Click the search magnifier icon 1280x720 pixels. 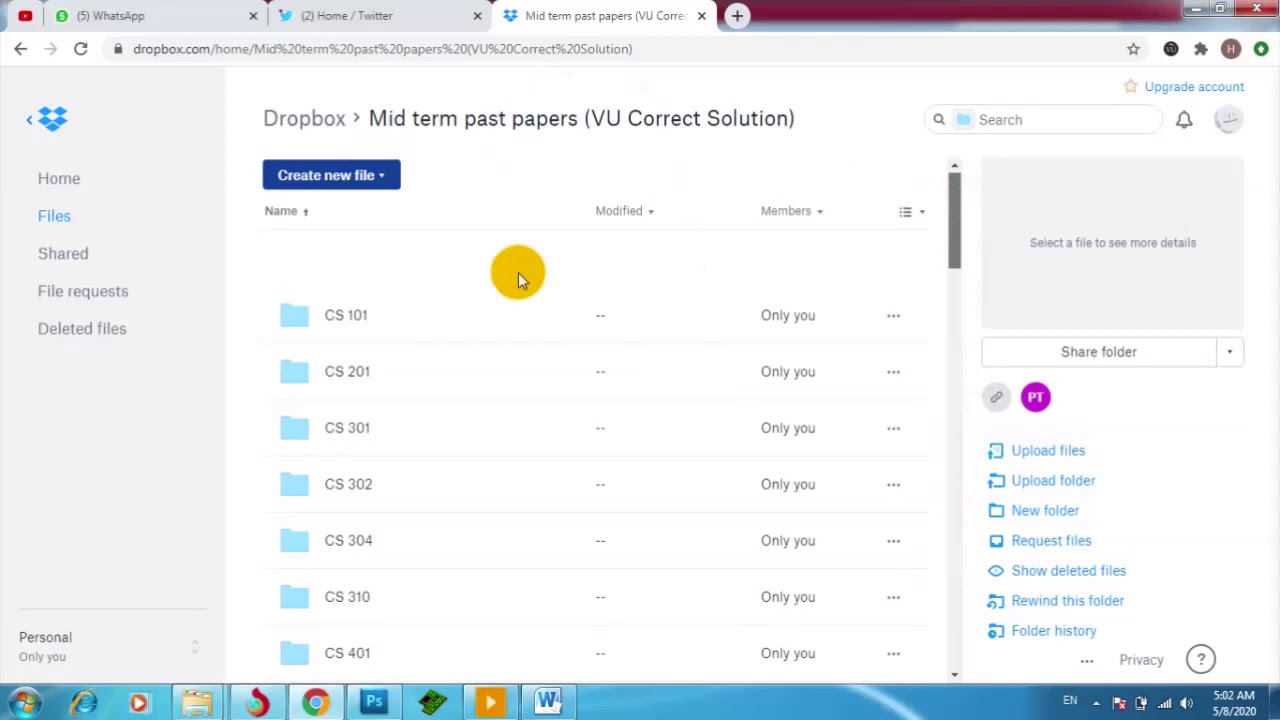(939, 120)
